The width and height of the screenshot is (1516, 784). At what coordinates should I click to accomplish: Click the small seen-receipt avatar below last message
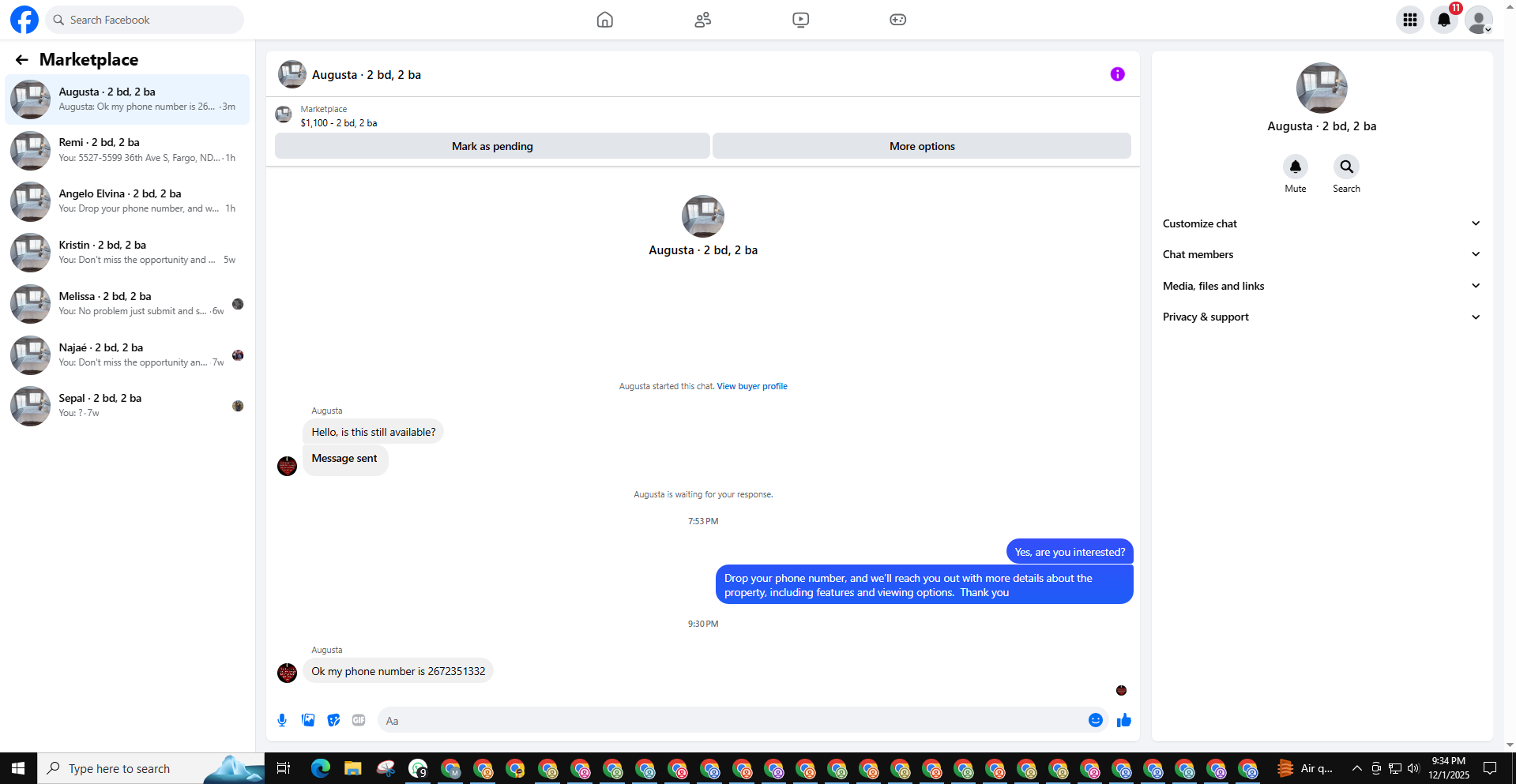1121,691
